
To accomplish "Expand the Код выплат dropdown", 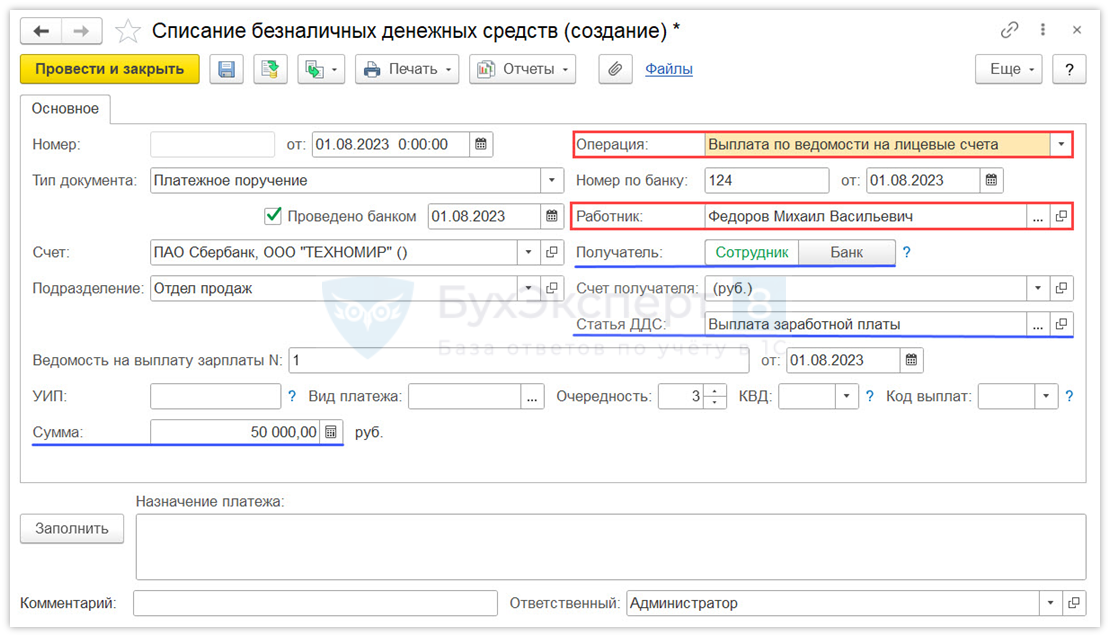I will coord(1046,396).
